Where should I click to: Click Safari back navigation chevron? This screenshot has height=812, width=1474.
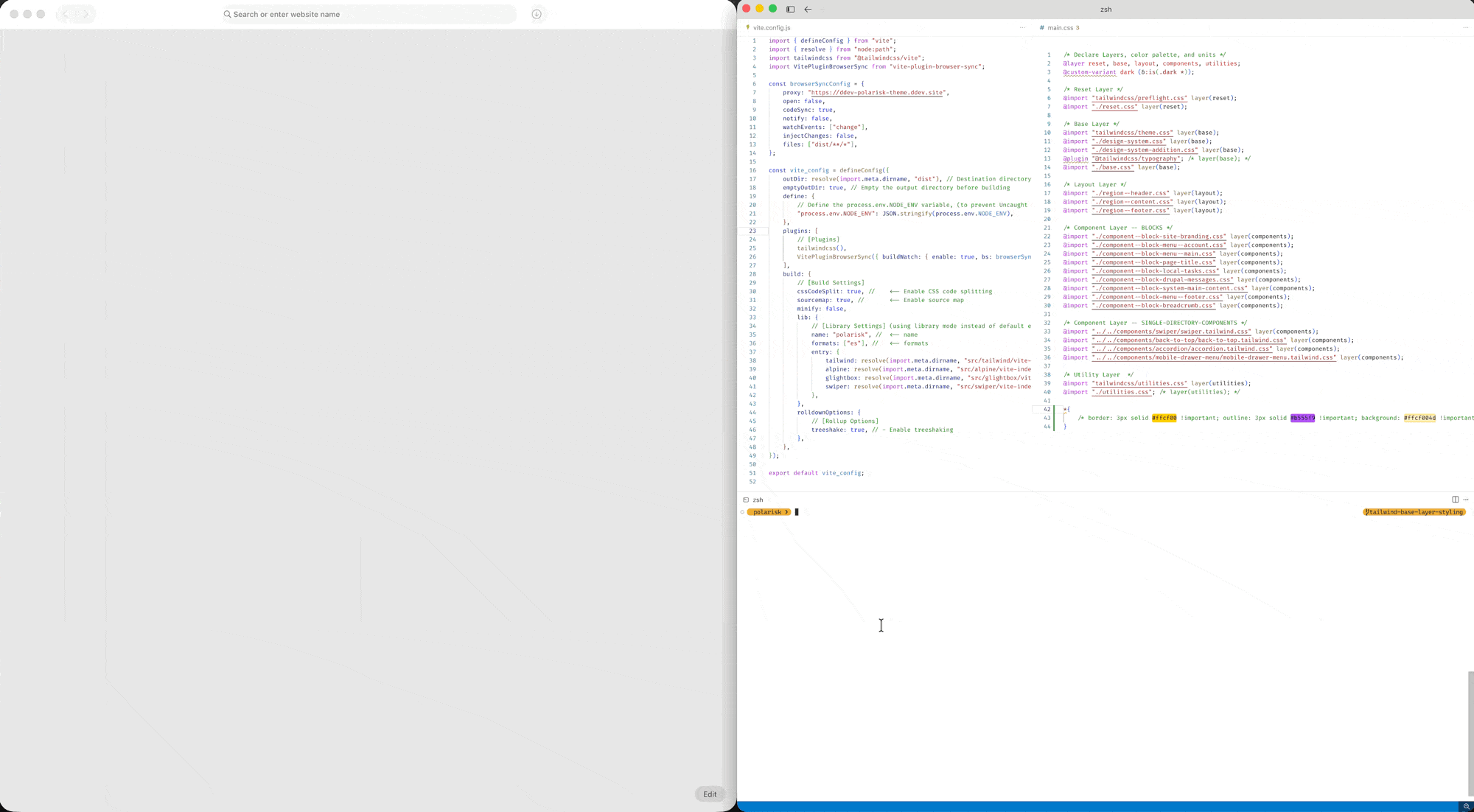point(66,14)
